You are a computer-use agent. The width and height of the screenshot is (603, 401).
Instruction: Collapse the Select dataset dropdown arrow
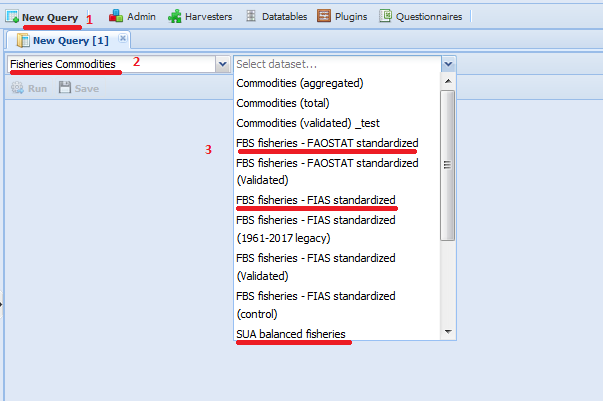coord(448,64)
